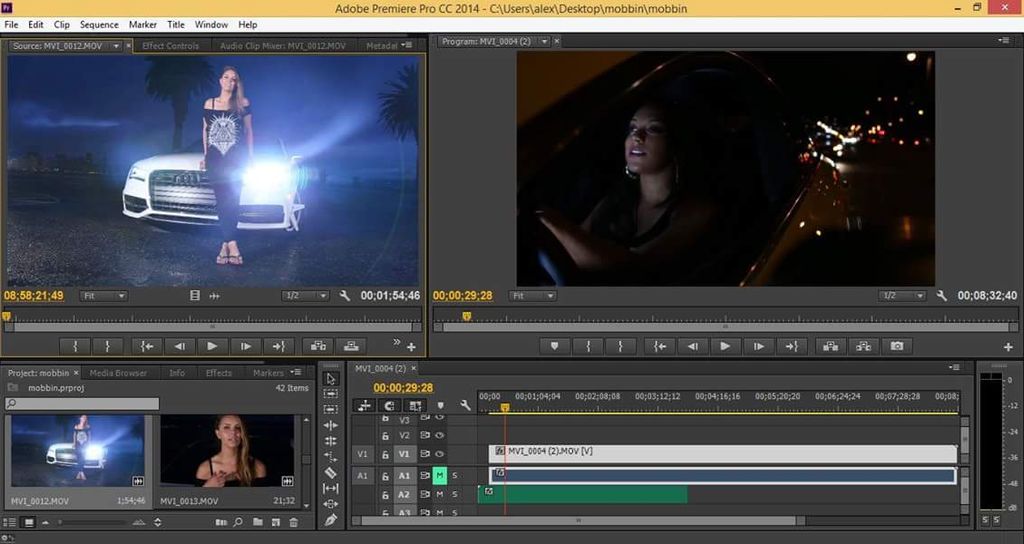1024x544 pixels.
Task: Toggle lock on track V1
Action: click(x=385, y=455)
